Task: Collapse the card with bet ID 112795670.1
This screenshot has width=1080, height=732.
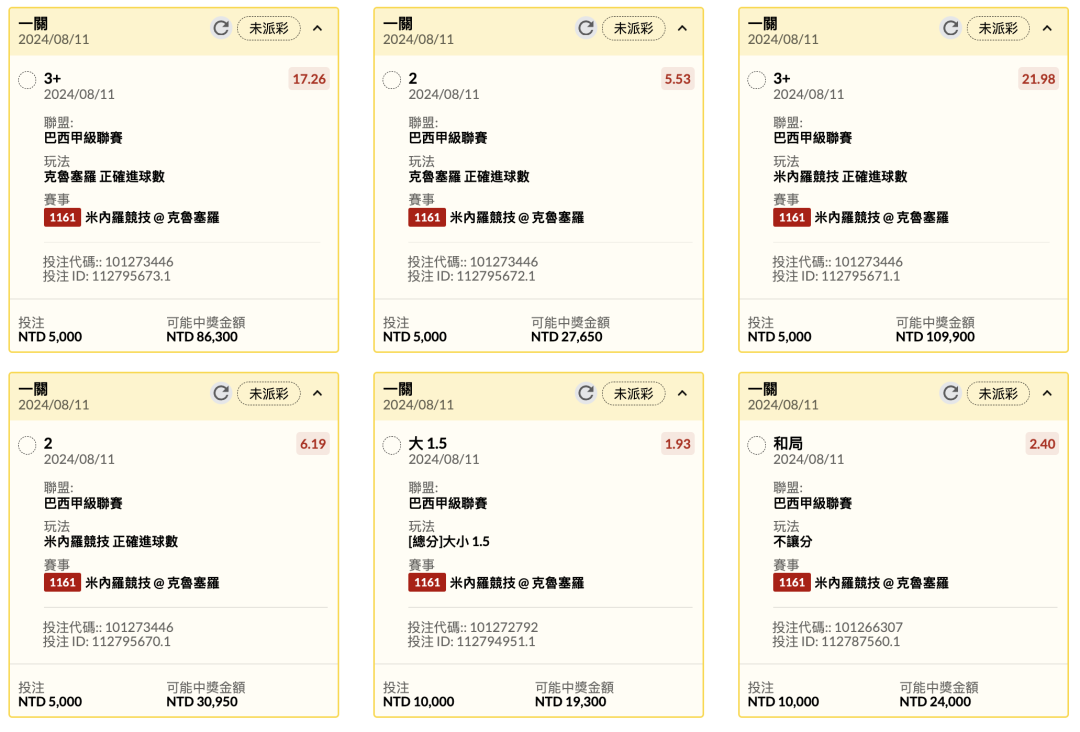Action: tap(318, 393)
